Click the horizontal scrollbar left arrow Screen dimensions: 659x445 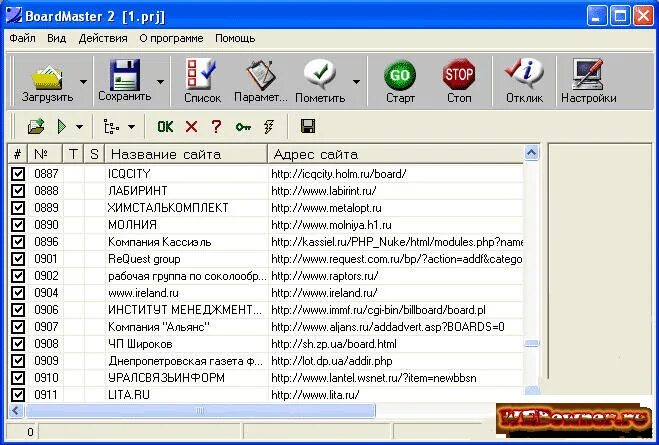16,411
